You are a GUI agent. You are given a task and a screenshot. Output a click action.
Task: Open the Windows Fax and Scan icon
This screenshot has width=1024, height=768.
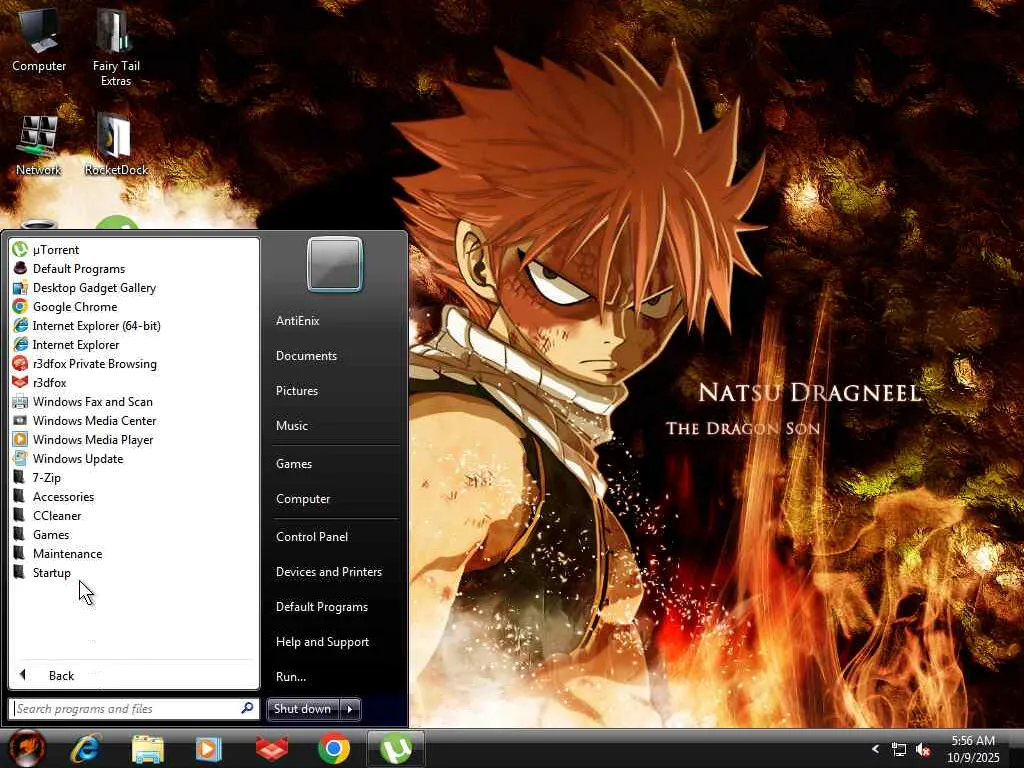click(x=20, y=401)
